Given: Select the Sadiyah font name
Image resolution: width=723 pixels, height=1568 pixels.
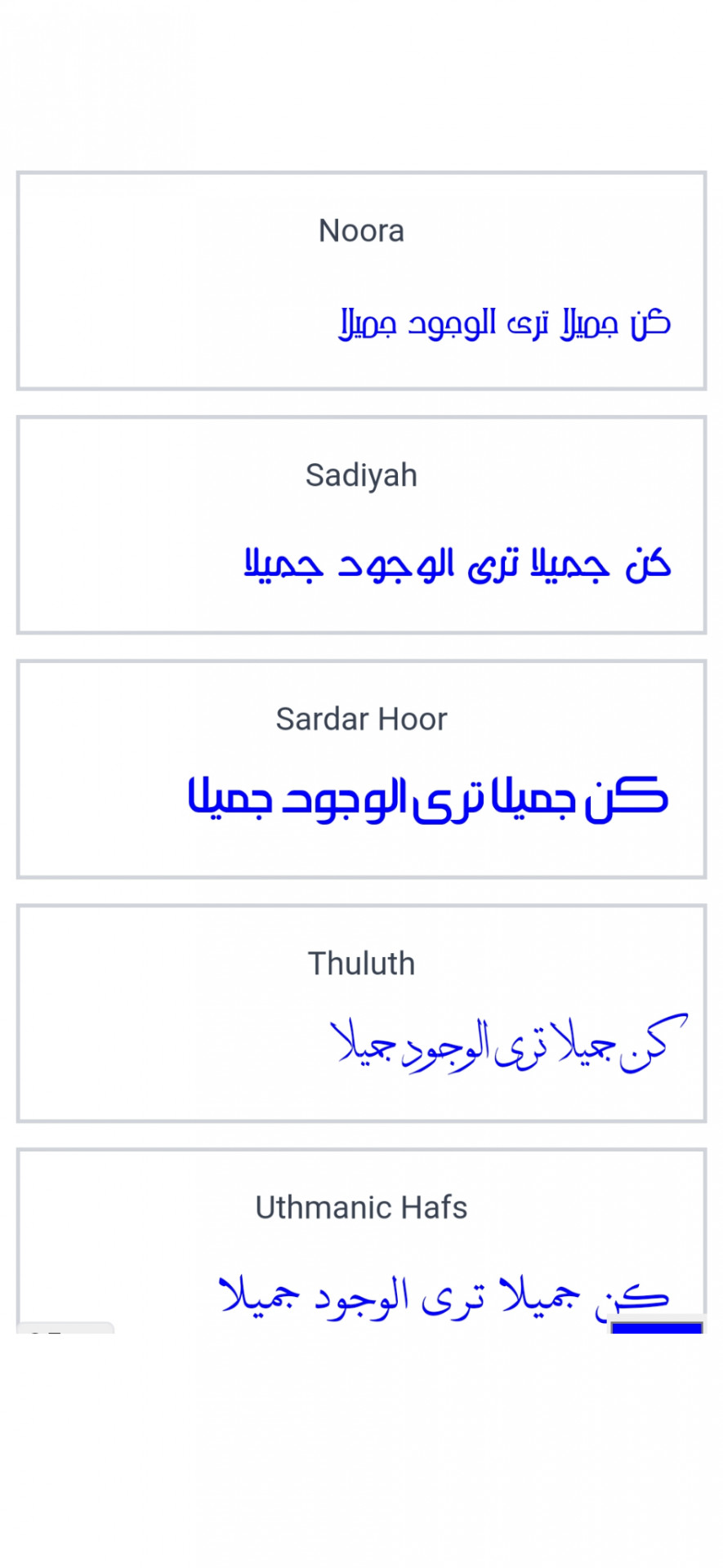Looking at the screenshot, I should click(x=361, y=475).
